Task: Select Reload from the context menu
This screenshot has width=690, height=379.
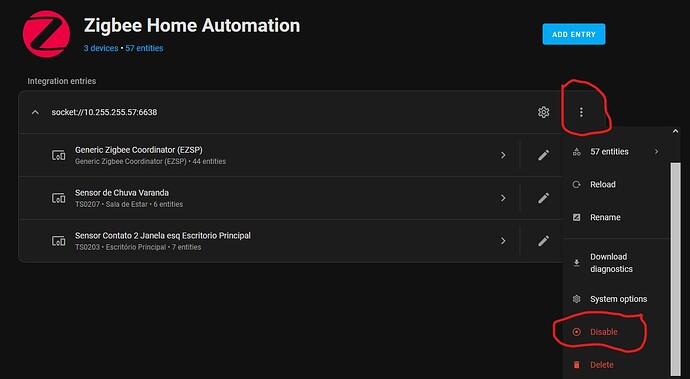Action: [616, 184]
